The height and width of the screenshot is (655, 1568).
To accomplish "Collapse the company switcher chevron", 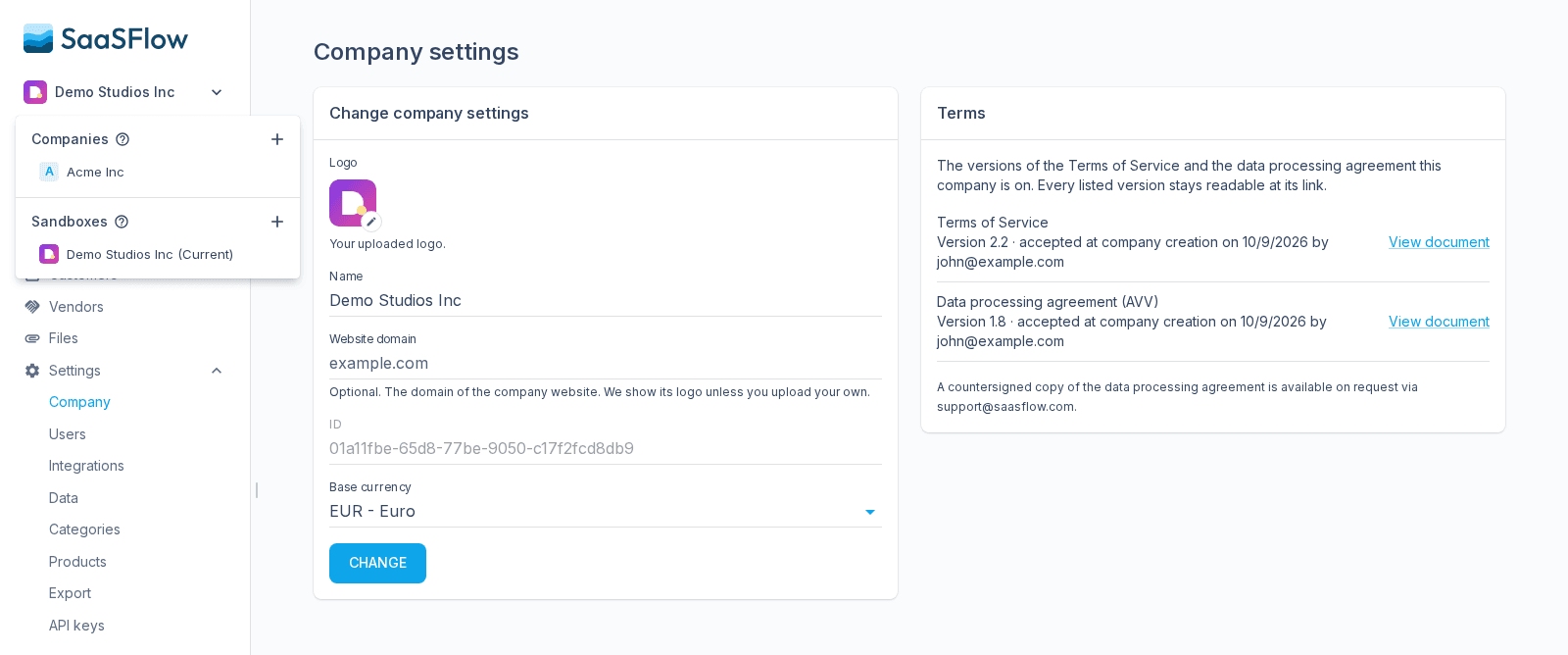I will click(217, 92).
